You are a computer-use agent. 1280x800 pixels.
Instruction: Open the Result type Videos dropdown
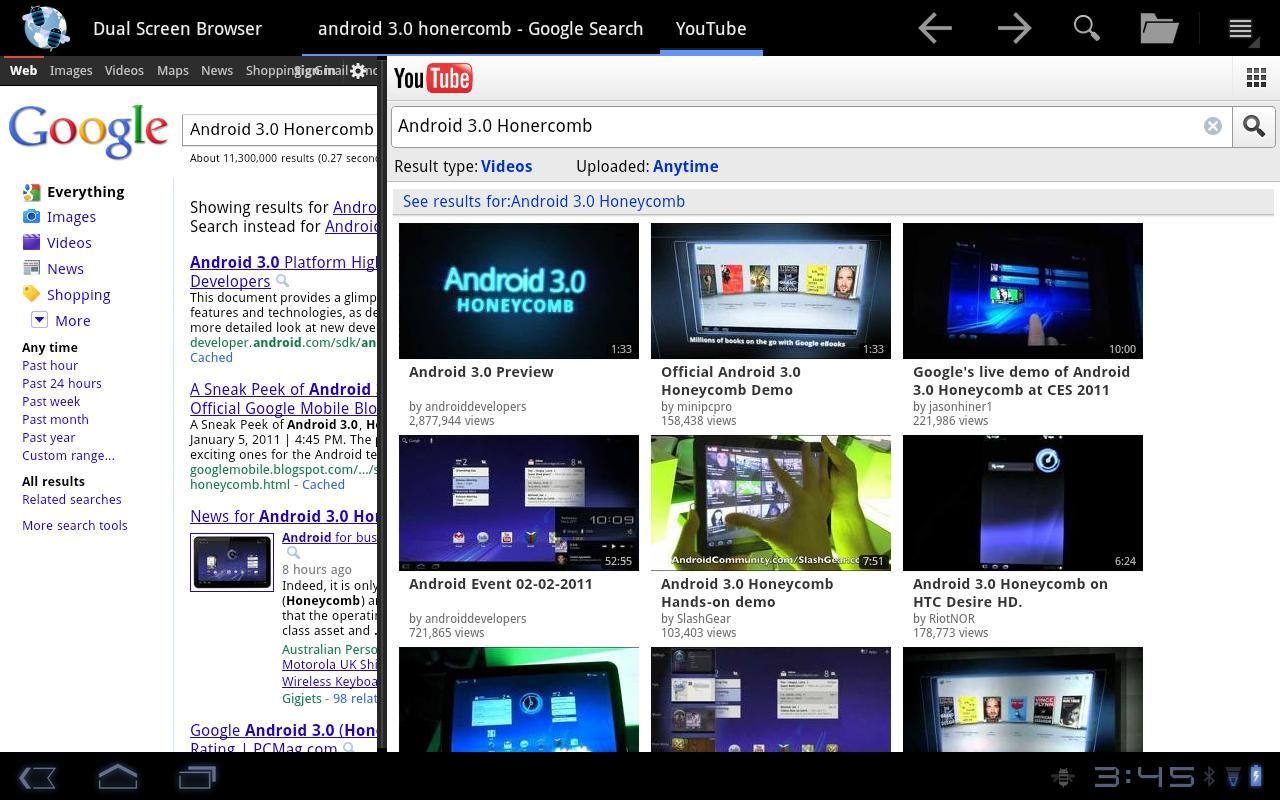point(506,166)
